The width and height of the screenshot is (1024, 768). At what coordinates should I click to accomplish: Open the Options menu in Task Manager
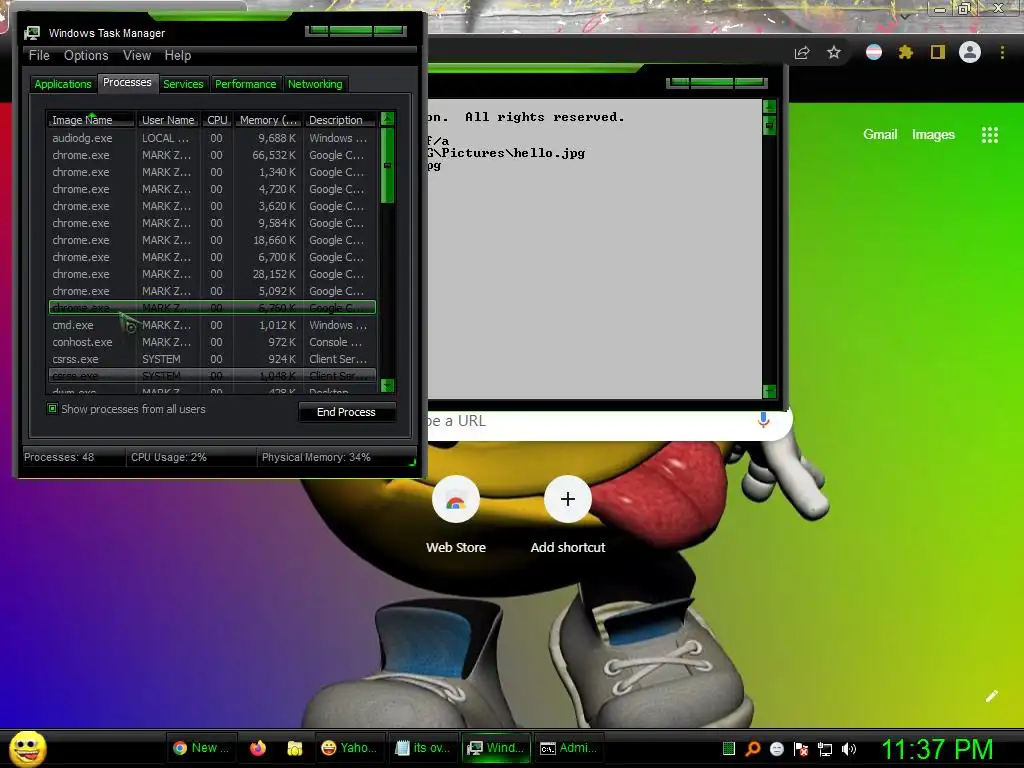tap(86, 56)
